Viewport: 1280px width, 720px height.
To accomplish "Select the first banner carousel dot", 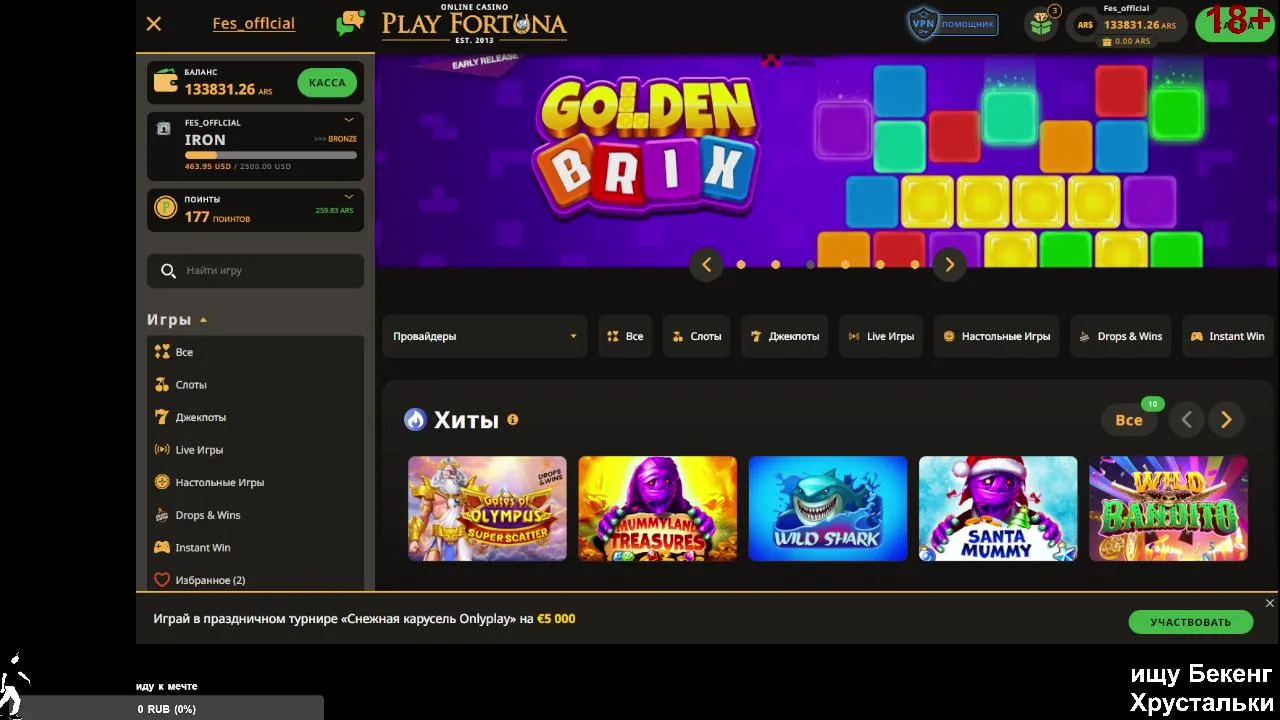I will (741, 265).
